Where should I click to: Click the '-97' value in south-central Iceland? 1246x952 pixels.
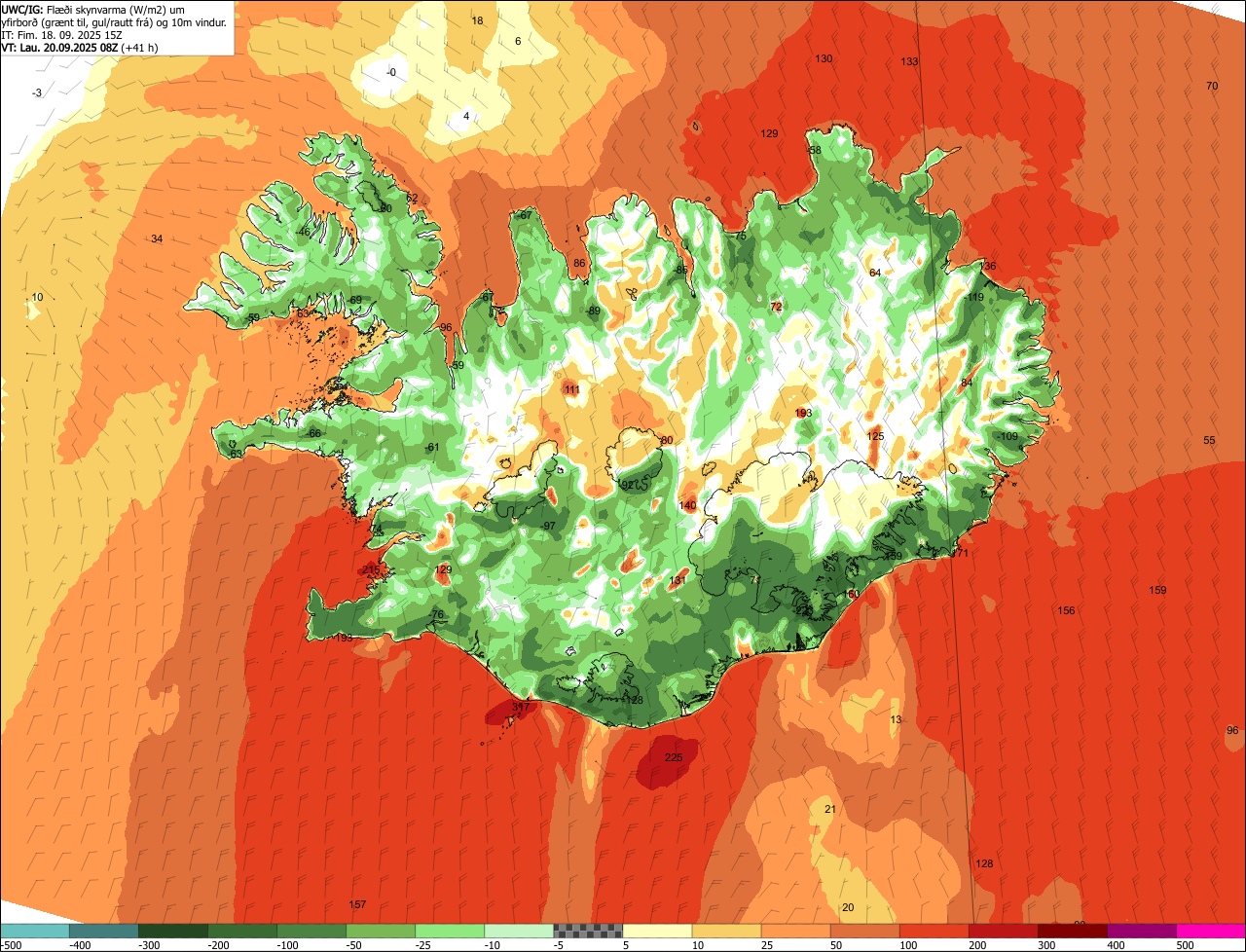click(x=548, y=526)
